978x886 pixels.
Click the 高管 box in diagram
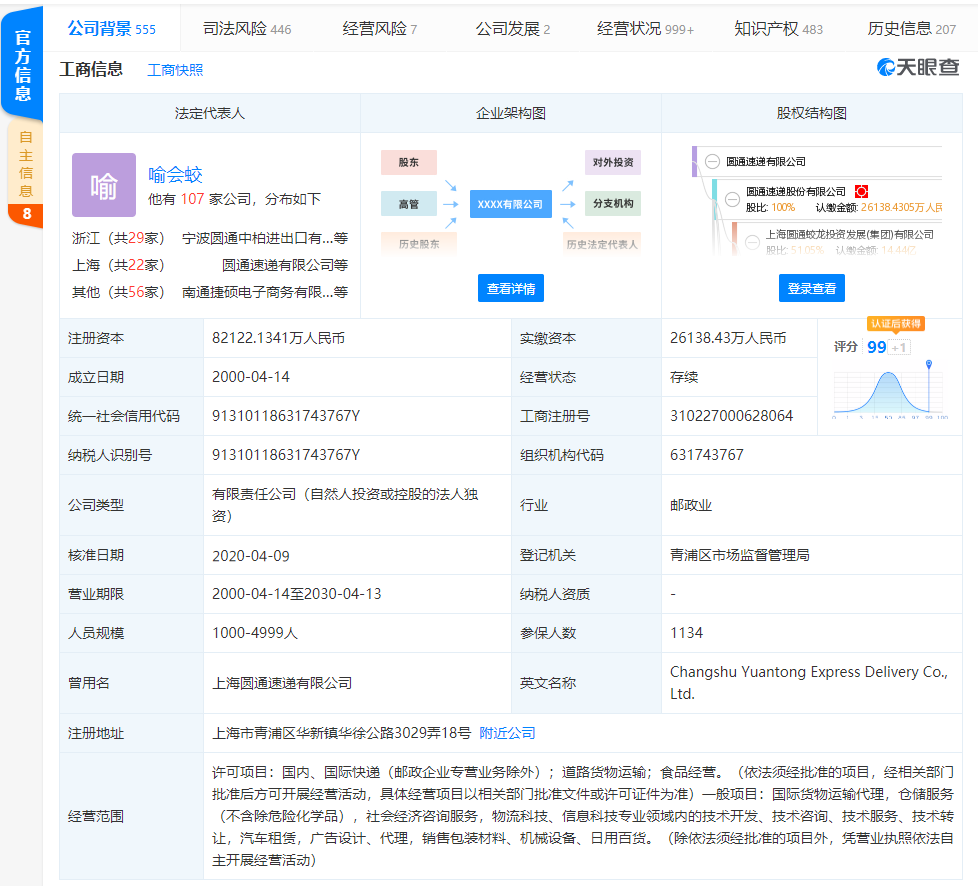point(408,204)
